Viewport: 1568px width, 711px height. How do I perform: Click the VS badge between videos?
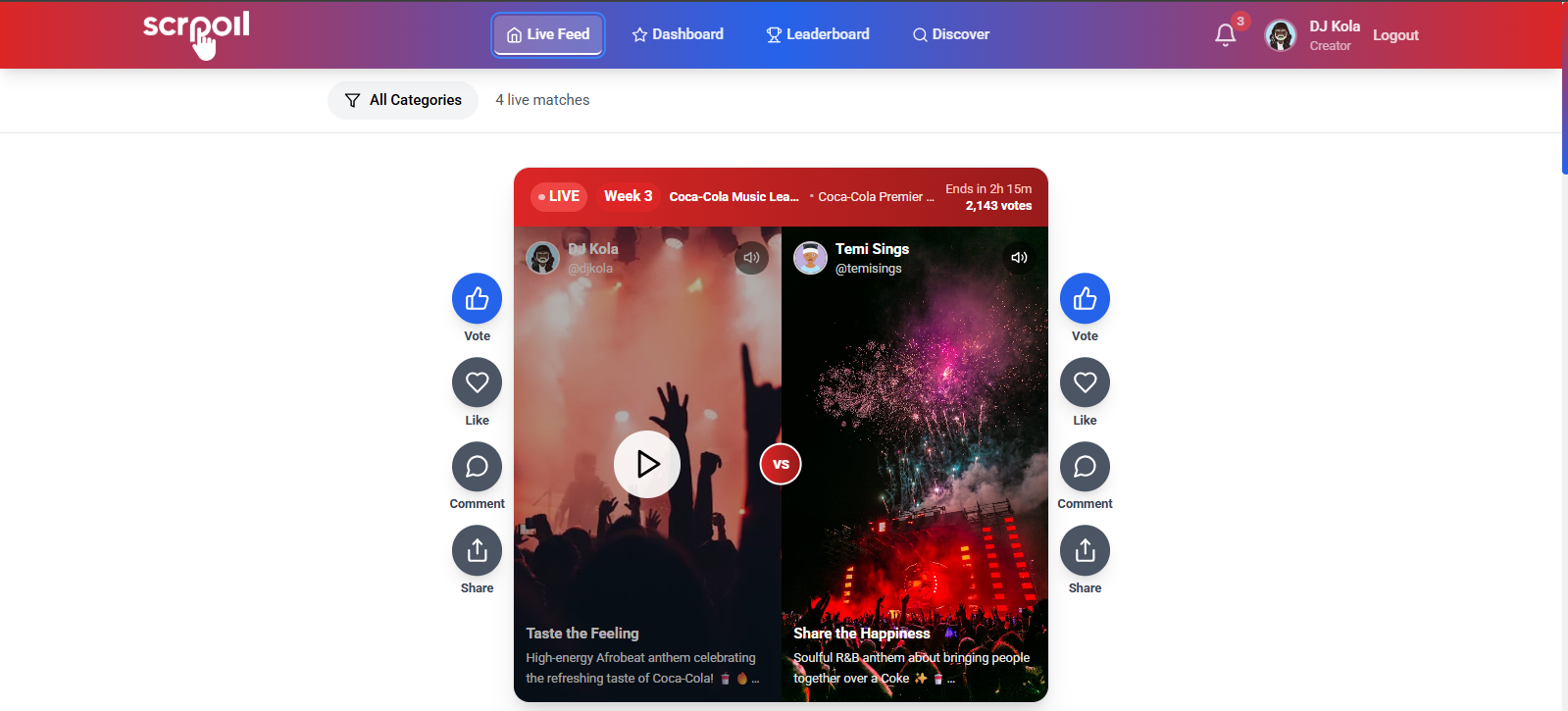pyautogui.click(x=781, y=464)
